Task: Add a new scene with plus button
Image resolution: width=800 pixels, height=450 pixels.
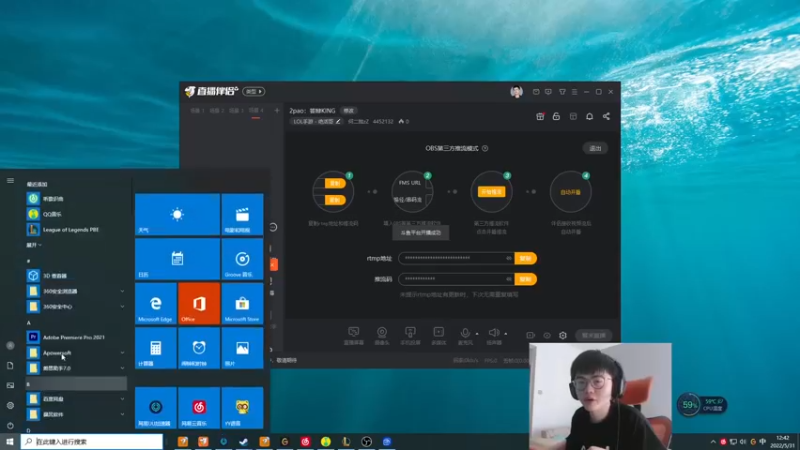Action: pyautogui.click(x=277, y=111)
